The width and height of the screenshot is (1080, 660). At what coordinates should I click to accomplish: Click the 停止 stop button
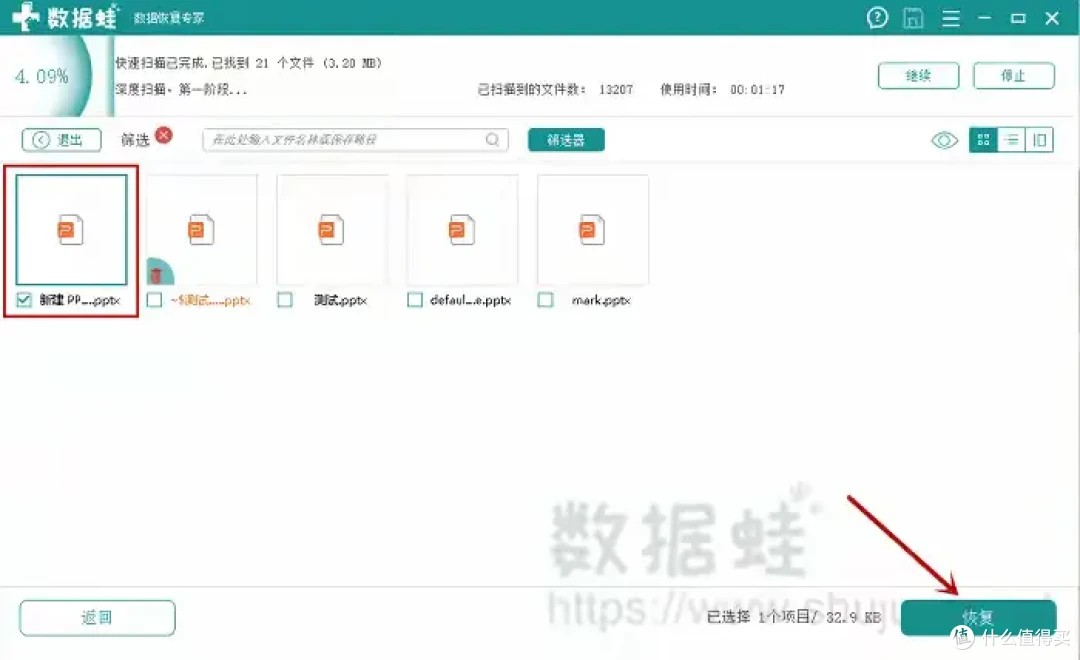(1013, 76)
